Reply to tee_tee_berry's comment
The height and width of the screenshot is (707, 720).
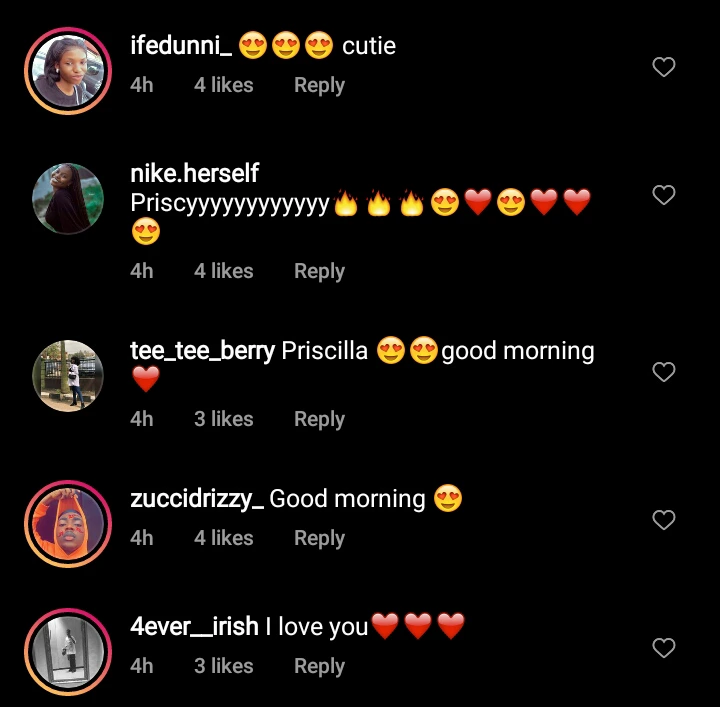(319, 420)
